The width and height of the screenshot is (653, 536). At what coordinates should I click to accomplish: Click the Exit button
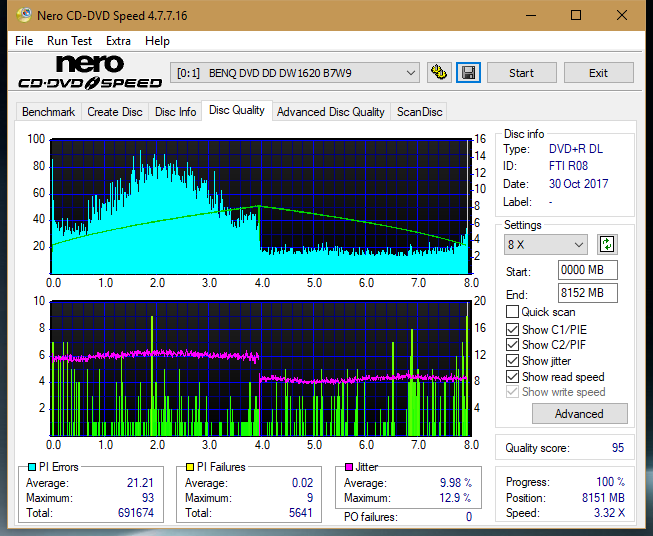[598, 73]
